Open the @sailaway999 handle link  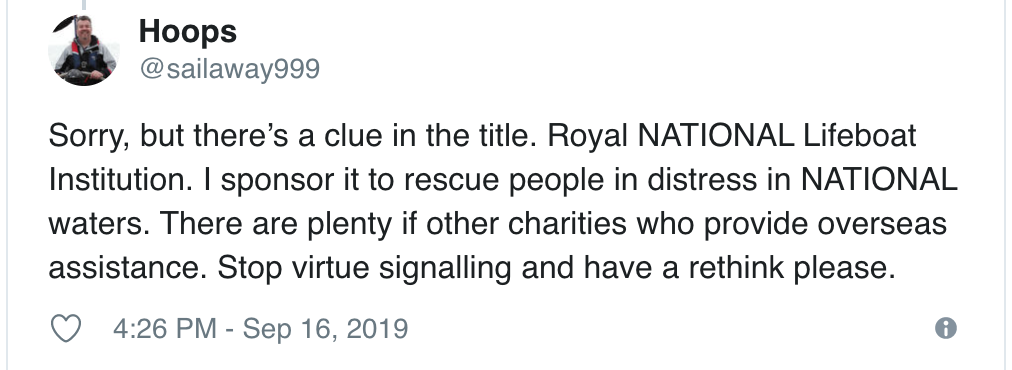coord(229,69)
